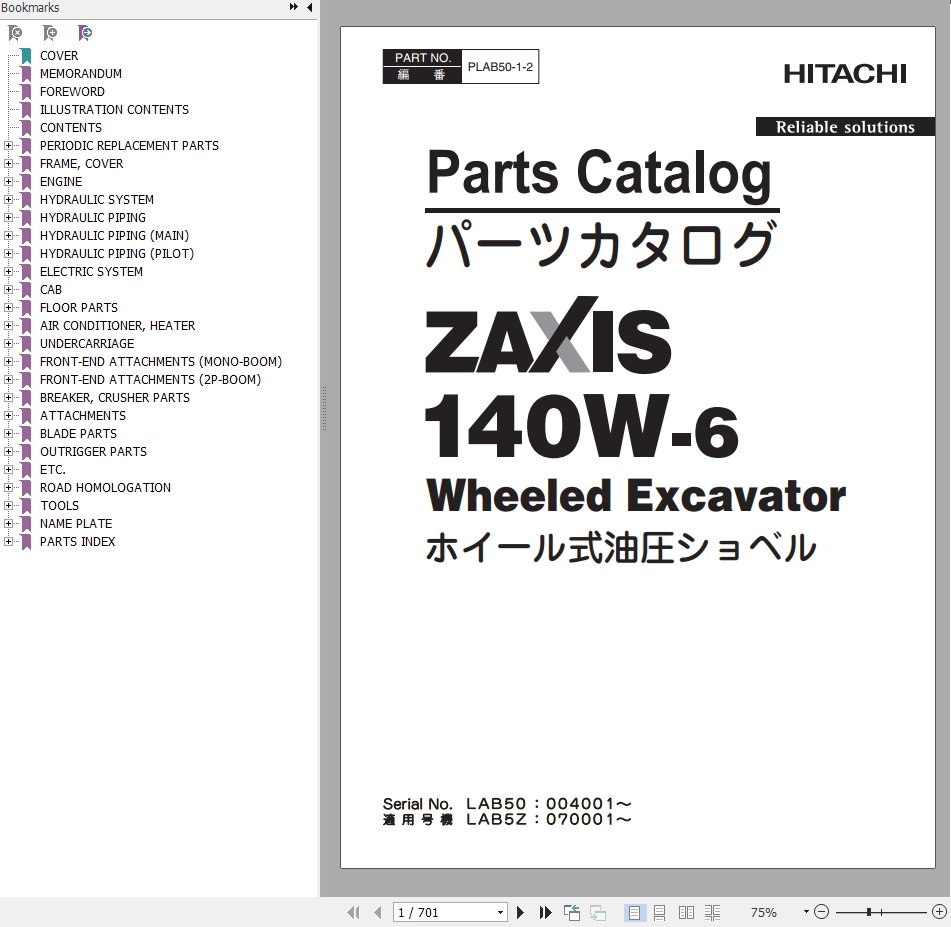The height and width of the screenshot is (927, 951).
Task: Click the next view icon
Action: click(x=598, y=912)
